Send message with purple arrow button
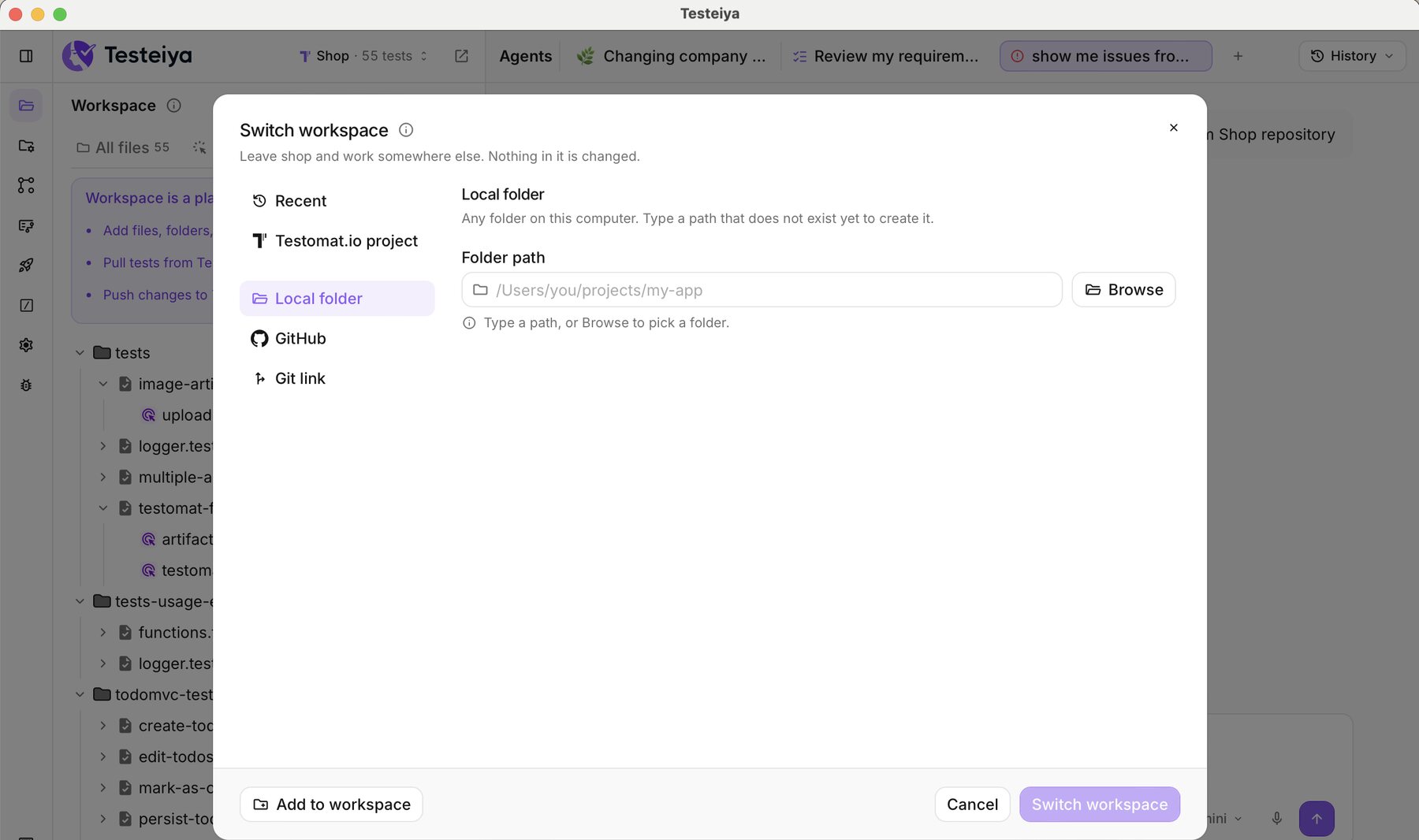The width and height of the screenshot is (1419, 840). pos(1317,819)
